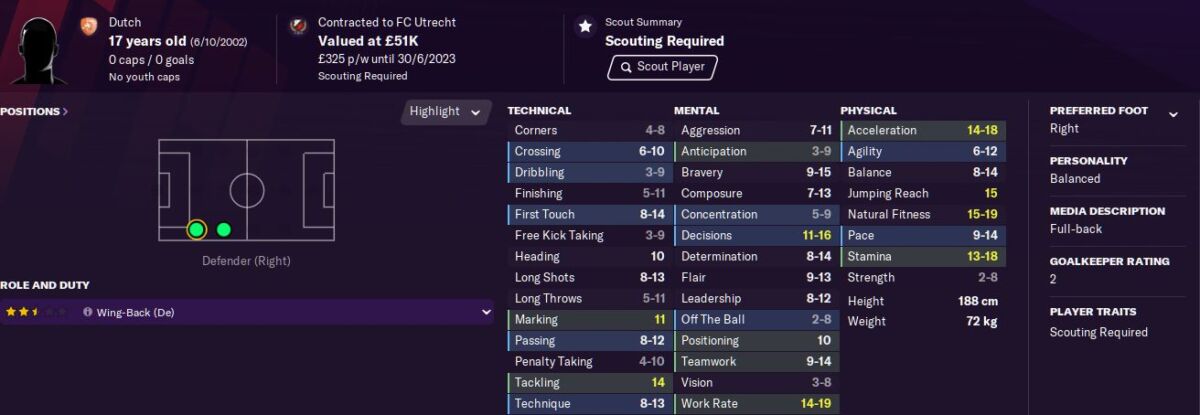Expand the Wing-Back (De) role dropdown
The height and width of the screenshot is (415, 1200).
(x=487, y=312)
